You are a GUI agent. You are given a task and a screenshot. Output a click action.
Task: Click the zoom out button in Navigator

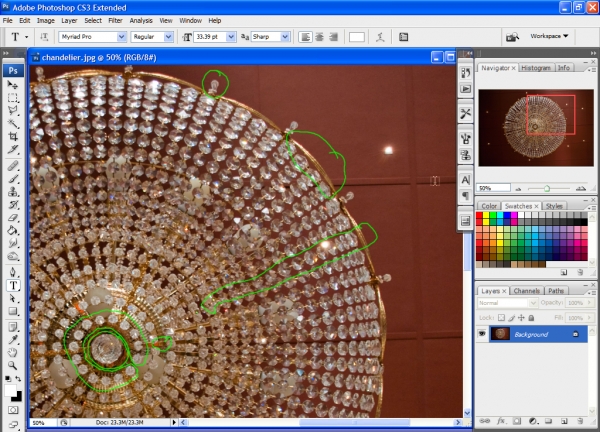(518, 189)
